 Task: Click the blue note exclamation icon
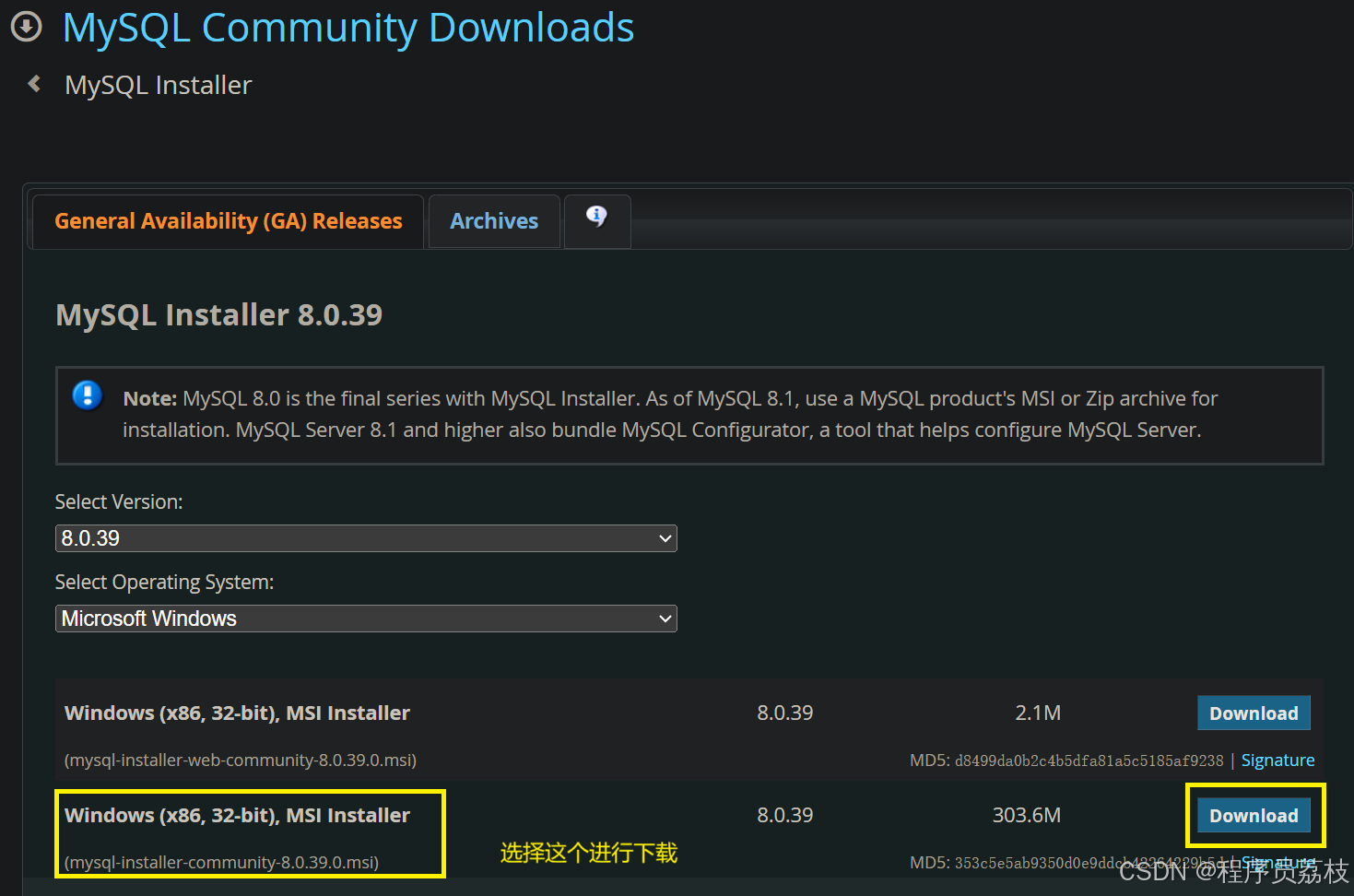point(88,395)
